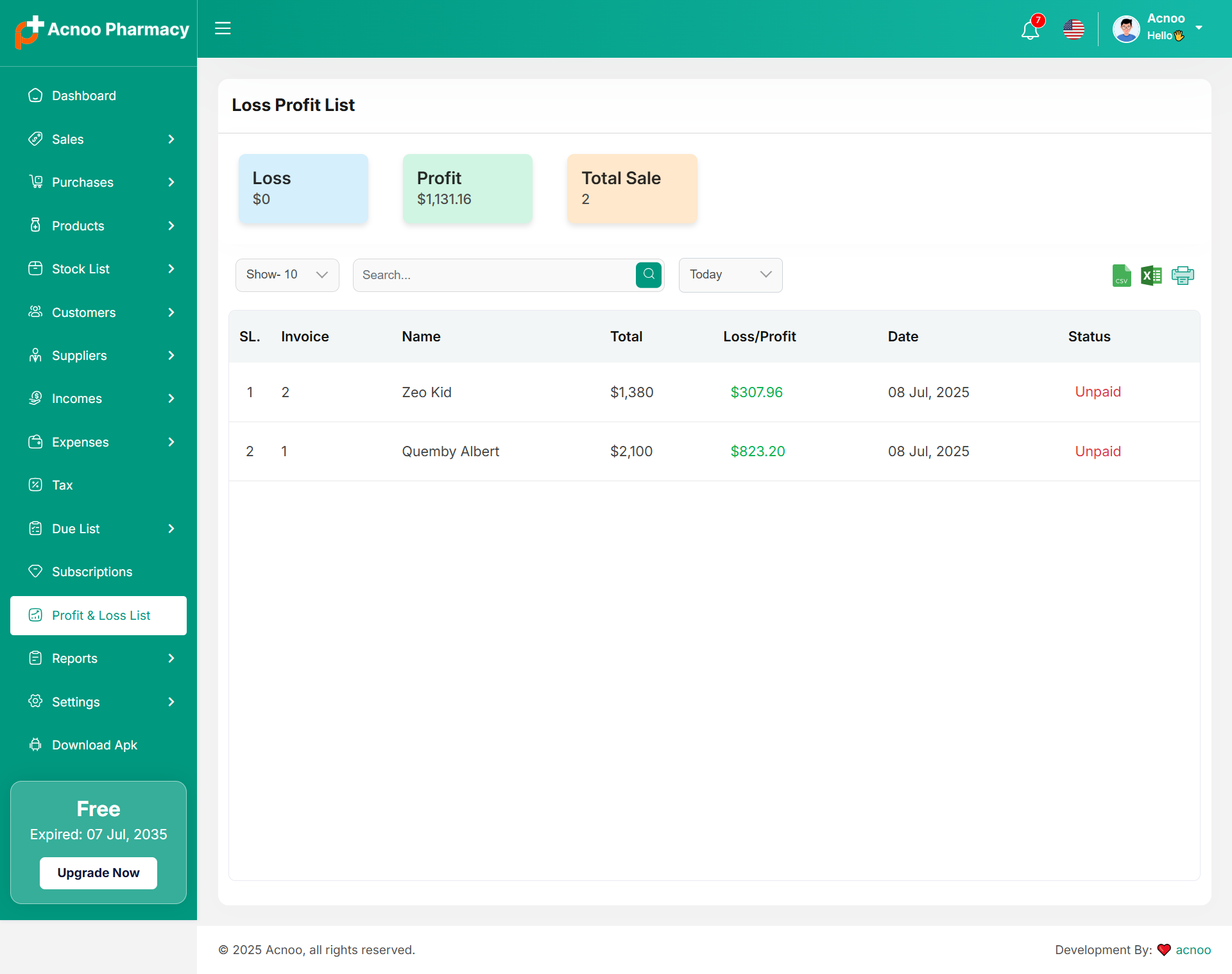Open Dashboard from the sidebar
1232x974 pixels.
84,96
